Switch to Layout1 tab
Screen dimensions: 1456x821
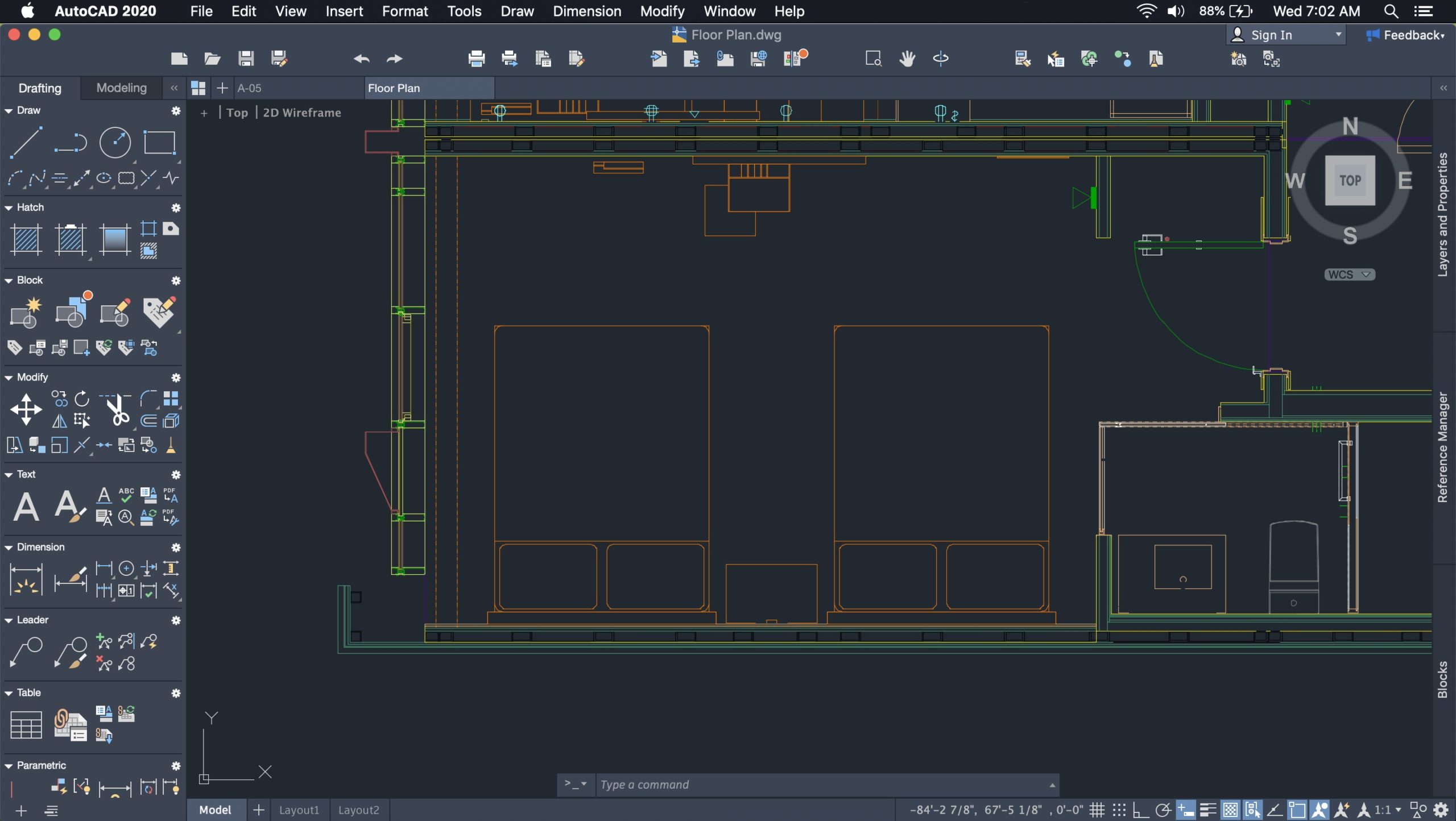pyautogui.click(x=298, y=810)
